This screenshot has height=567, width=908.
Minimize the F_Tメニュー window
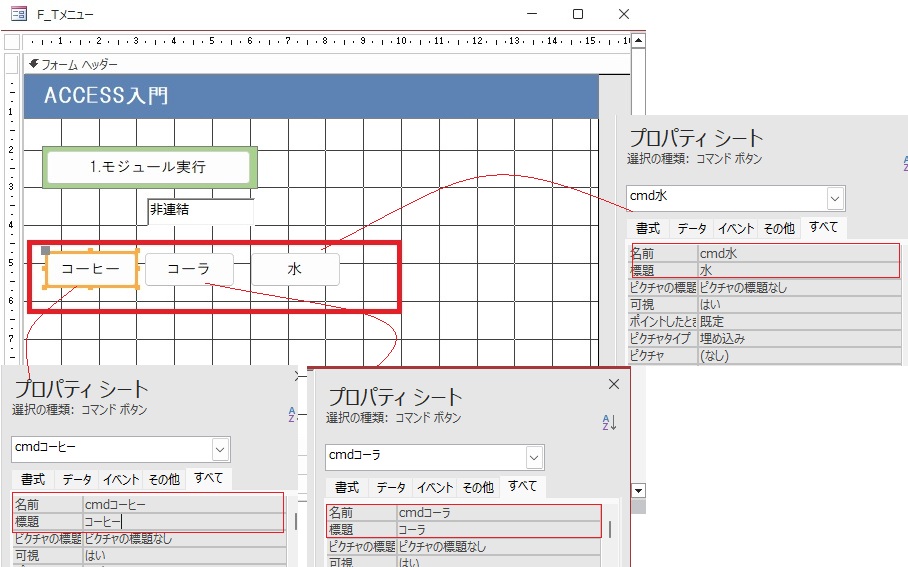532,14
